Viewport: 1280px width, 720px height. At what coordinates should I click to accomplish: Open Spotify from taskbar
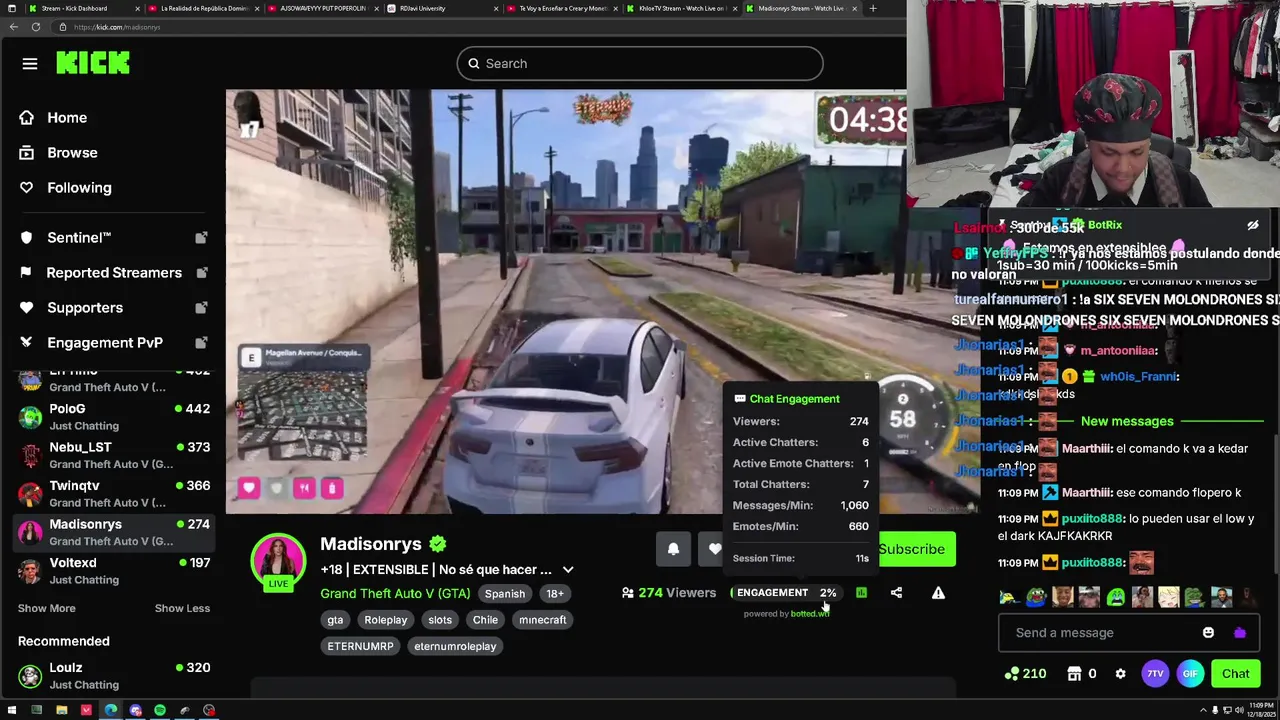coord(160,710)
